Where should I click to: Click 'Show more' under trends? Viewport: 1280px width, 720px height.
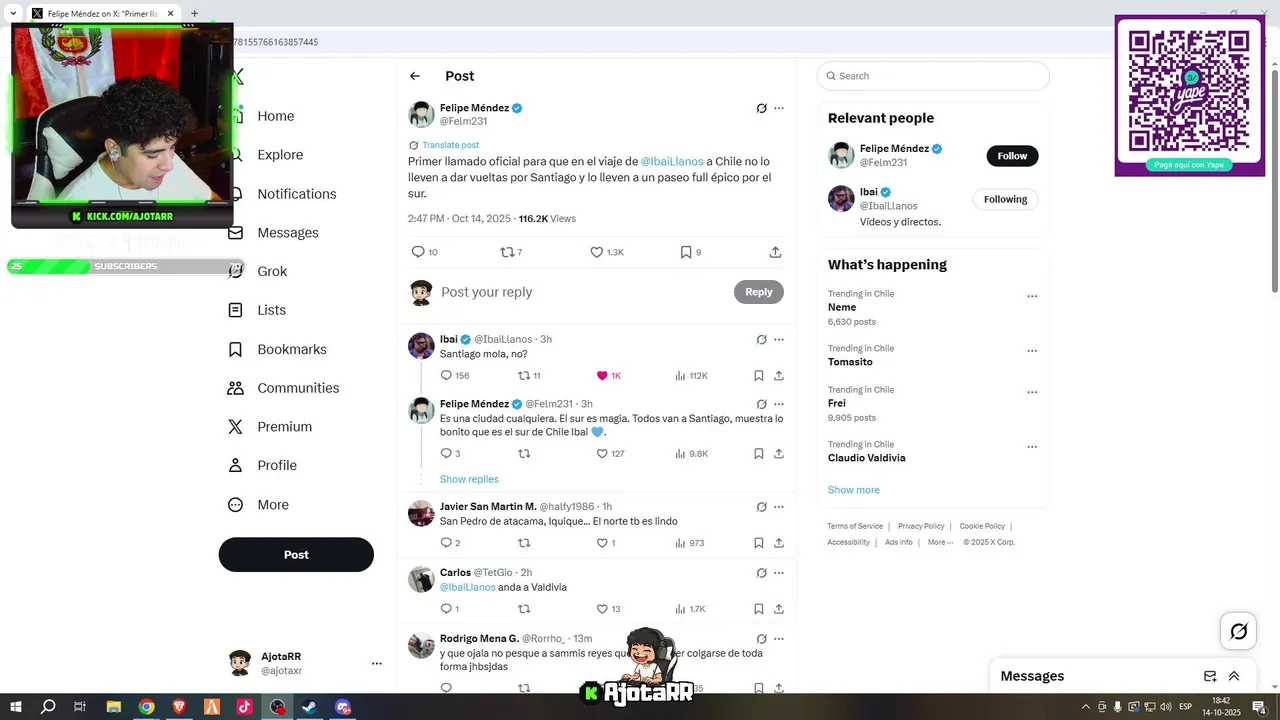[854, 490]
